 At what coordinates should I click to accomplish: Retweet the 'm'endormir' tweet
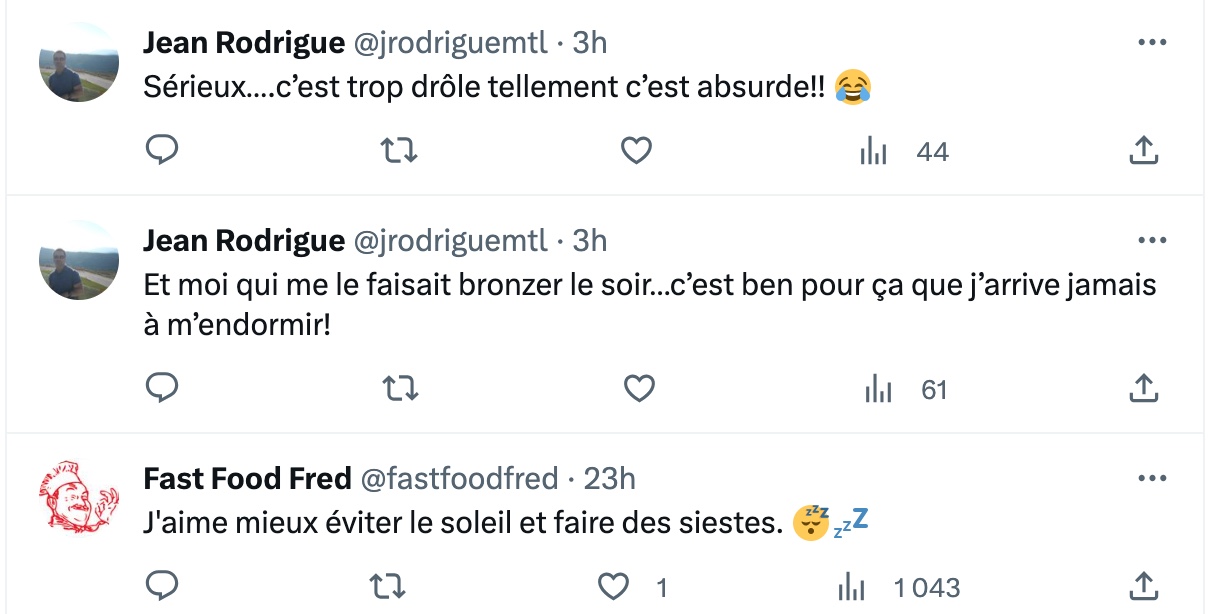point(401,388)
